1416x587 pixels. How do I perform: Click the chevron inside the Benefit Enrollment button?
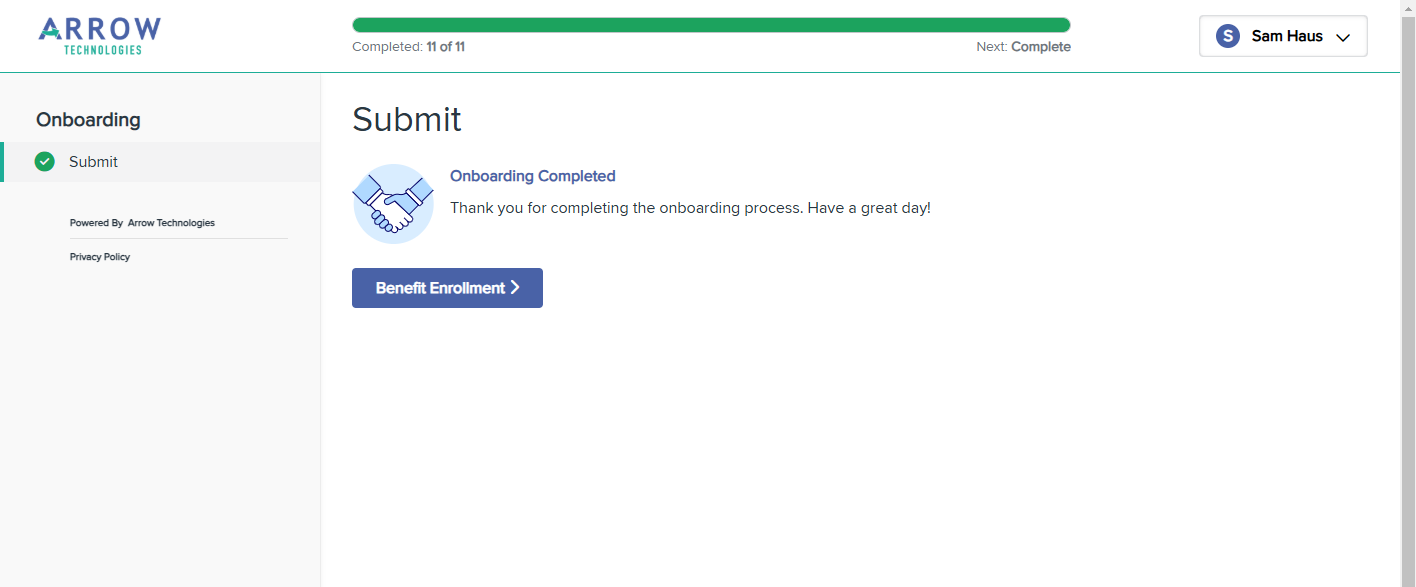pyautogui.click(x=515, y=287)
